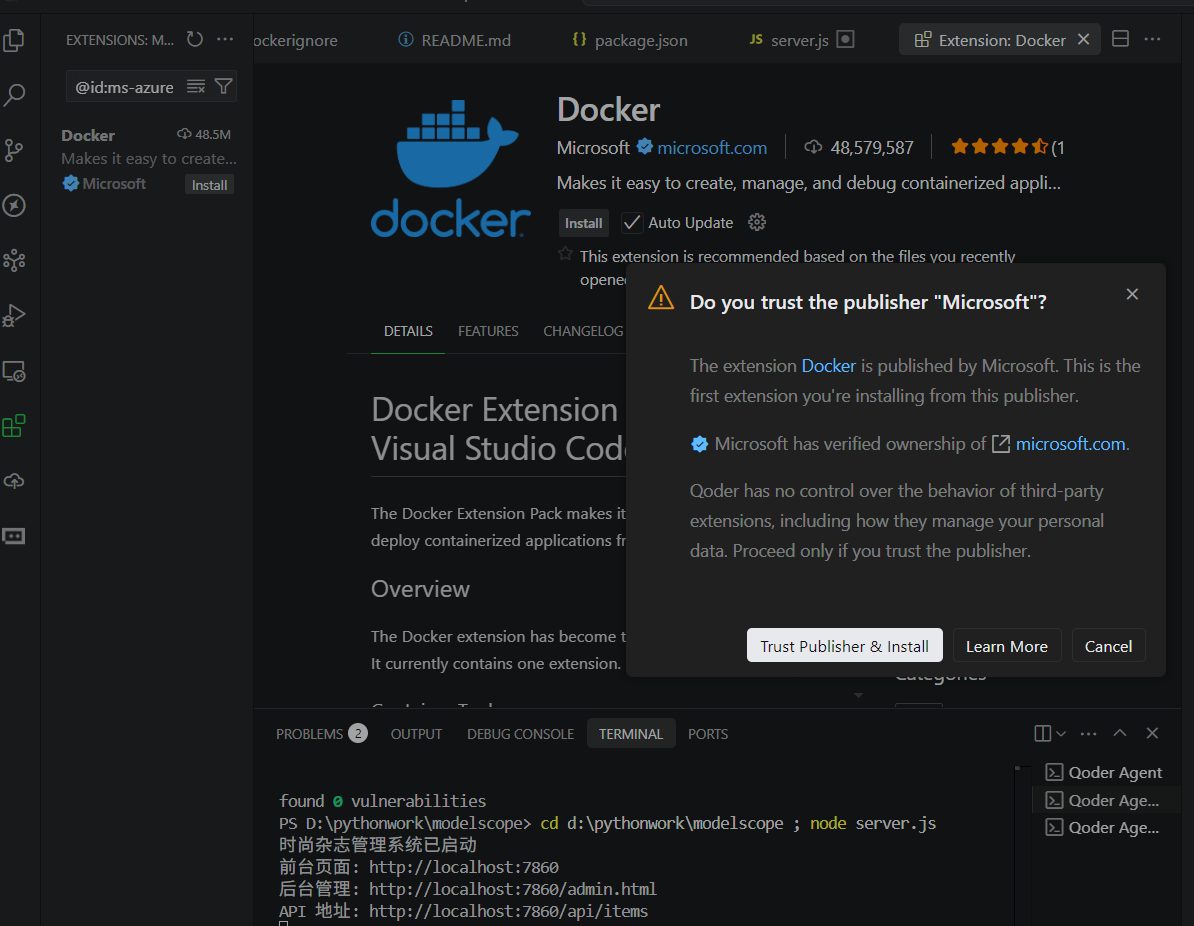
Task: Open microsoft.com link in extension header
Action: 712,148
